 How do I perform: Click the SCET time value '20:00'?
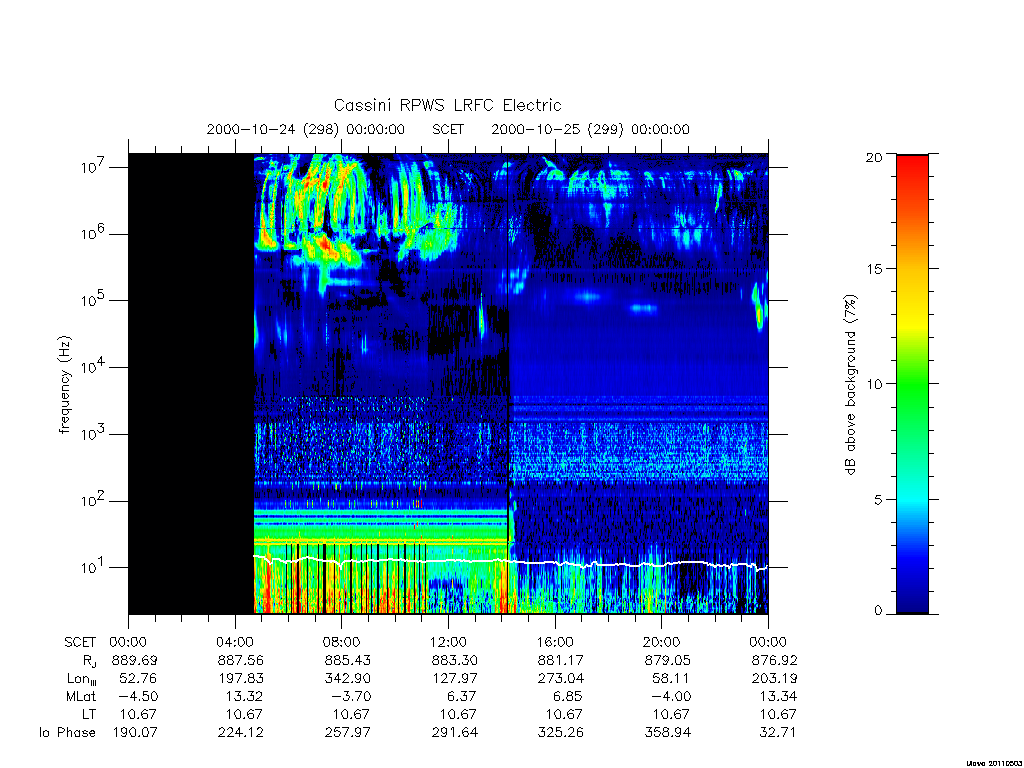click(x=662, y=642)
